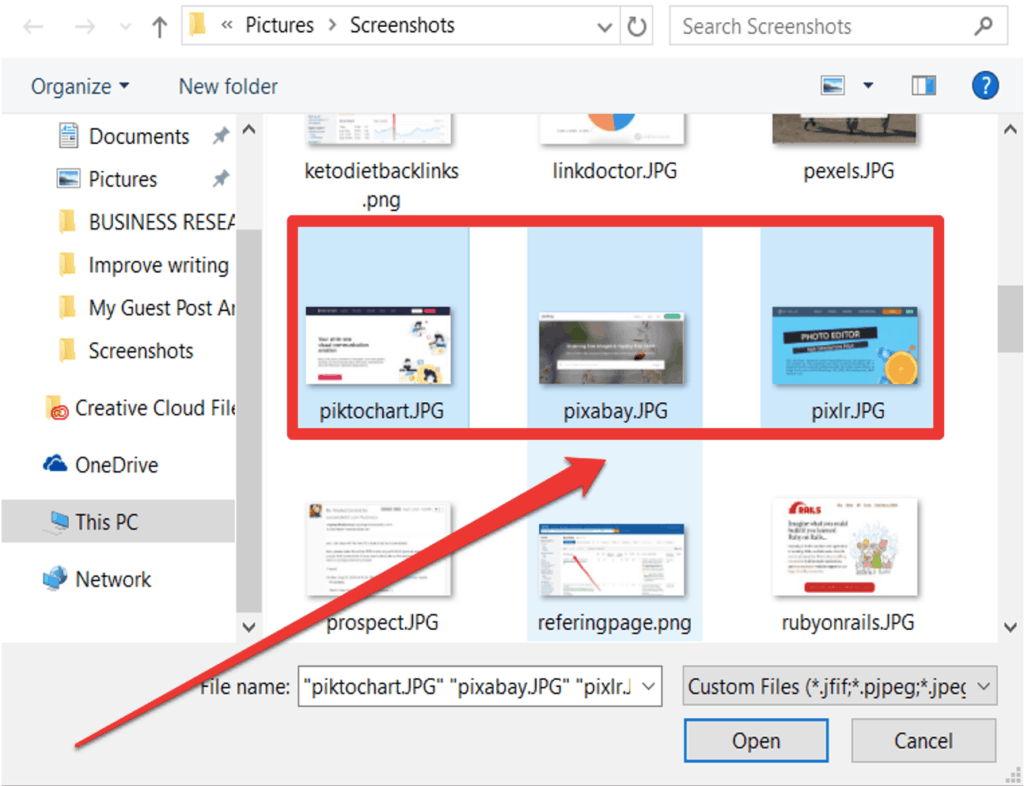This screenshot has height=786, width=1024.
Task: Open the view options dropdown arrow
Action: (868, 86)
